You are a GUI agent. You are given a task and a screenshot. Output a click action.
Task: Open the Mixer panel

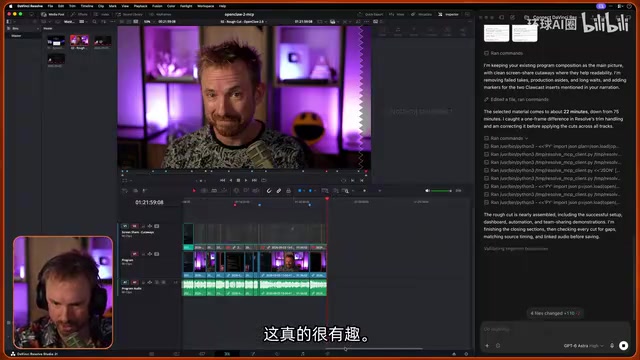tap(397, 14)
